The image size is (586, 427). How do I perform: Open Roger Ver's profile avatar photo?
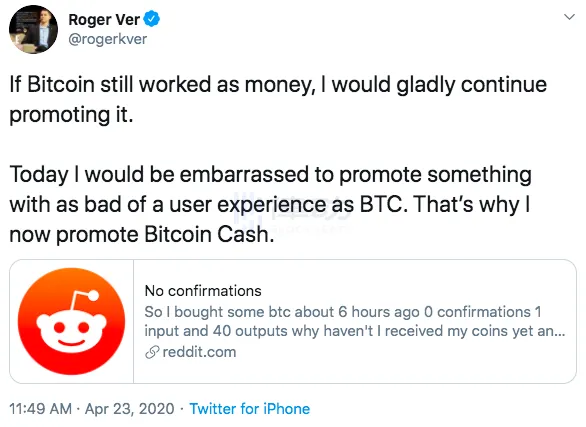(34, 30)
